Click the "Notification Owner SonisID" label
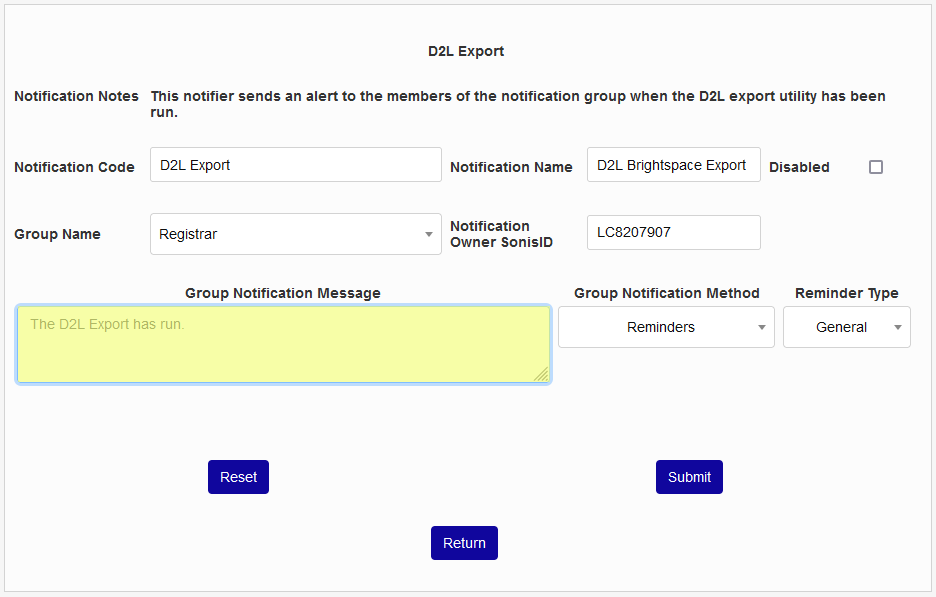The width and height of the screenshot is (936, 597). pyautogui.click(x=501, y=234)
